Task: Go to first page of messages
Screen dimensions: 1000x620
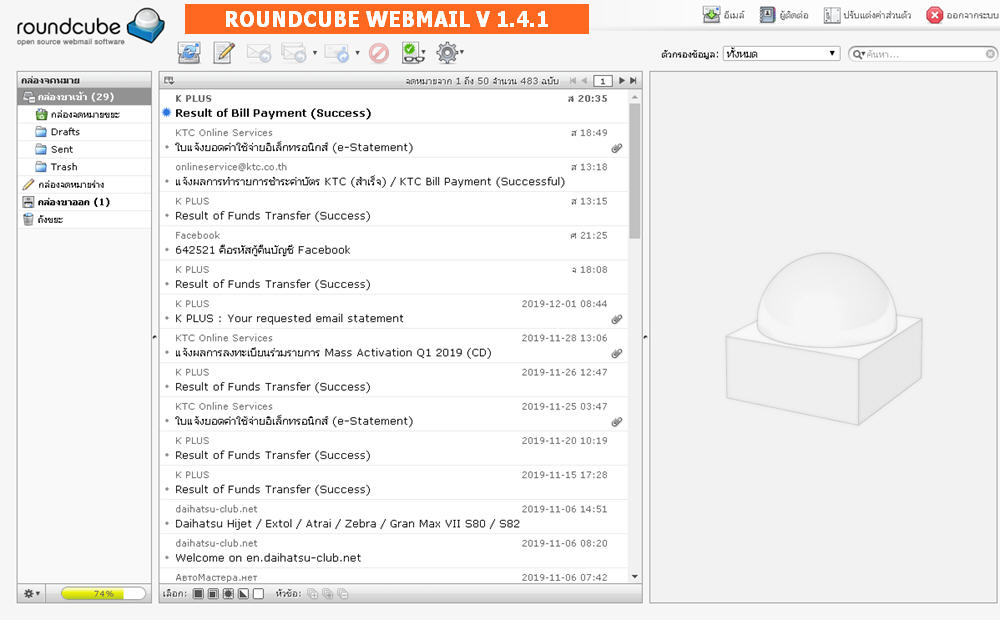Action: coord(573,80)
